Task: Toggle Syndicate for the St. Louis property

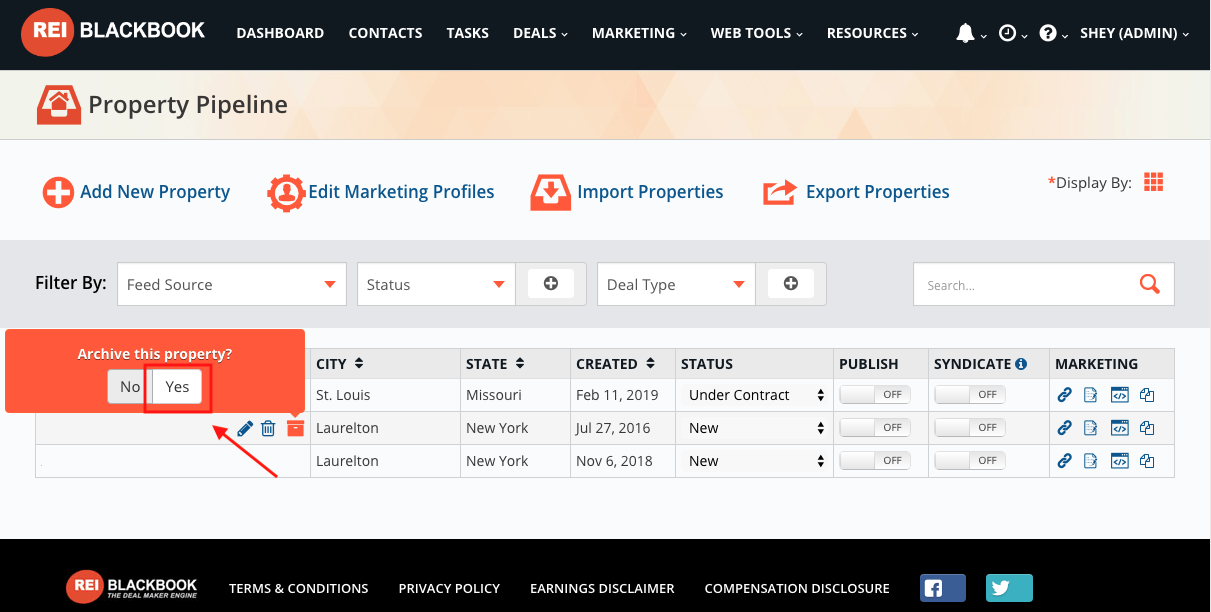Action: pos(970,395)
